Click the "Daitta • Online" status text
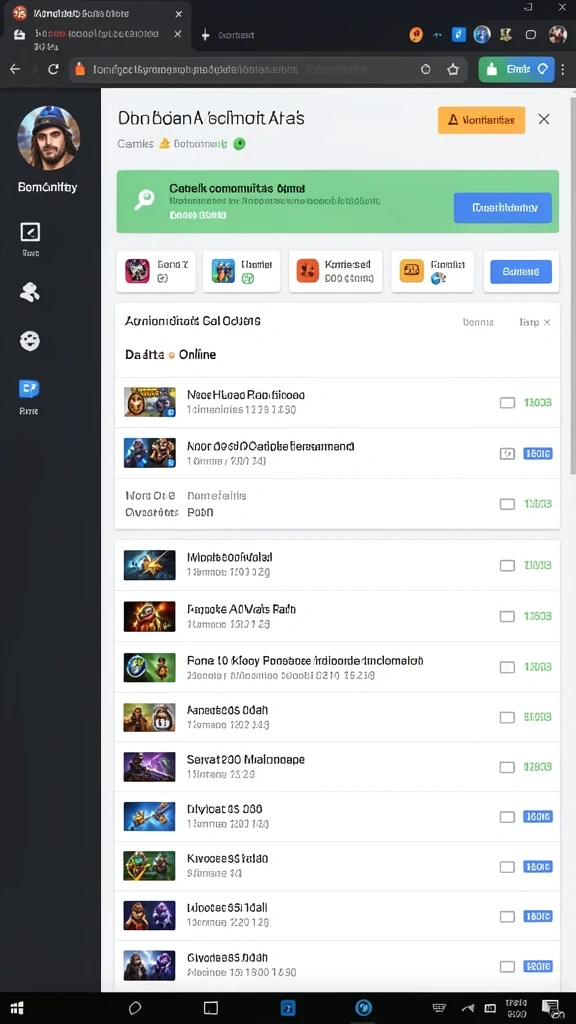 (x=170, y=355)
